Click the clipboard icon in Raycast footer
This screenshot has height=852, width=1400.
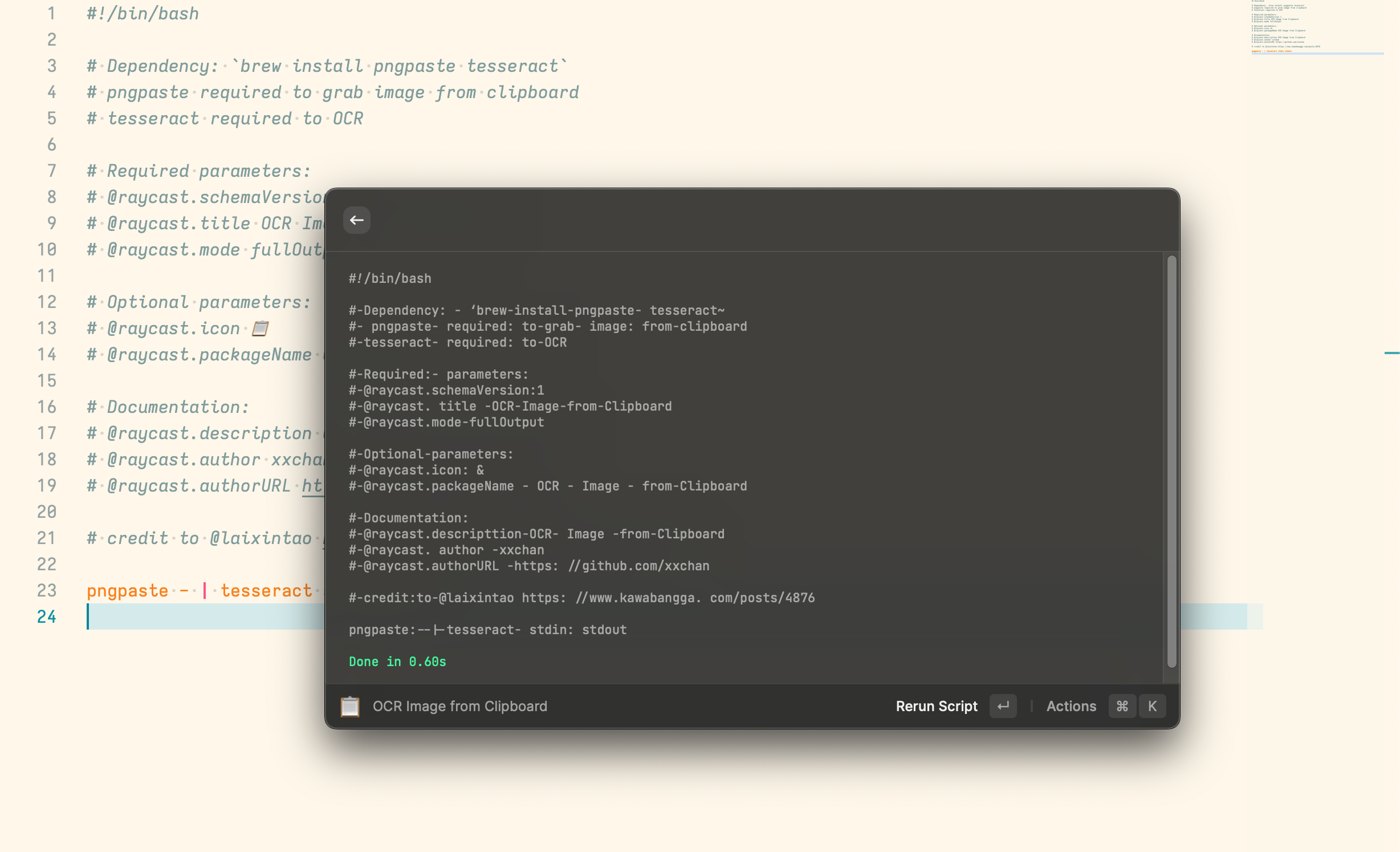click(350, 706)
